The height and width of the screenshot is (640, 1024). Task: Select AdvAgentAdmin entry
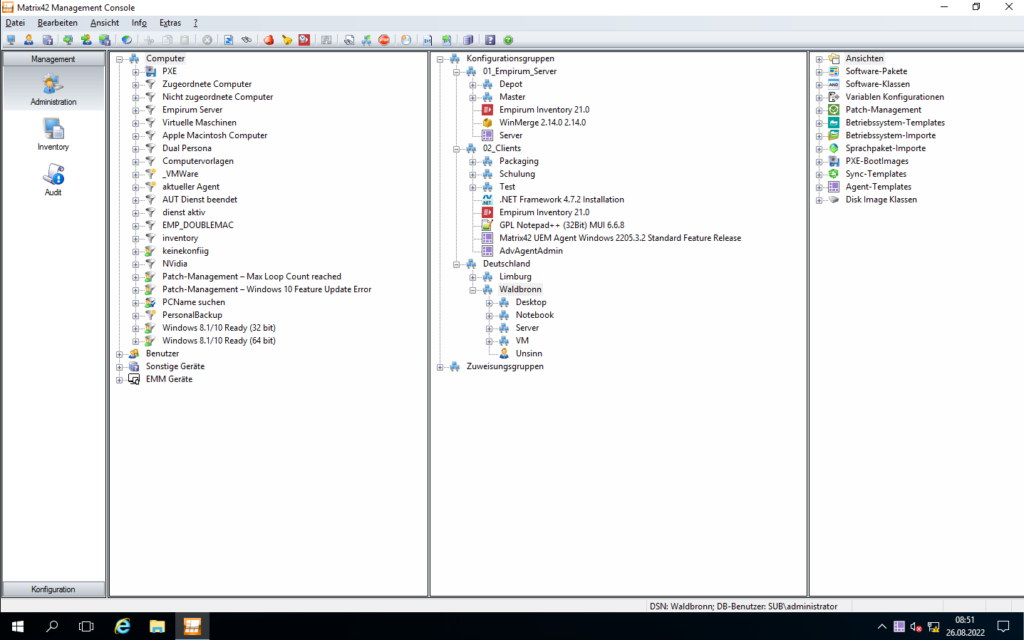pos(530,251)
